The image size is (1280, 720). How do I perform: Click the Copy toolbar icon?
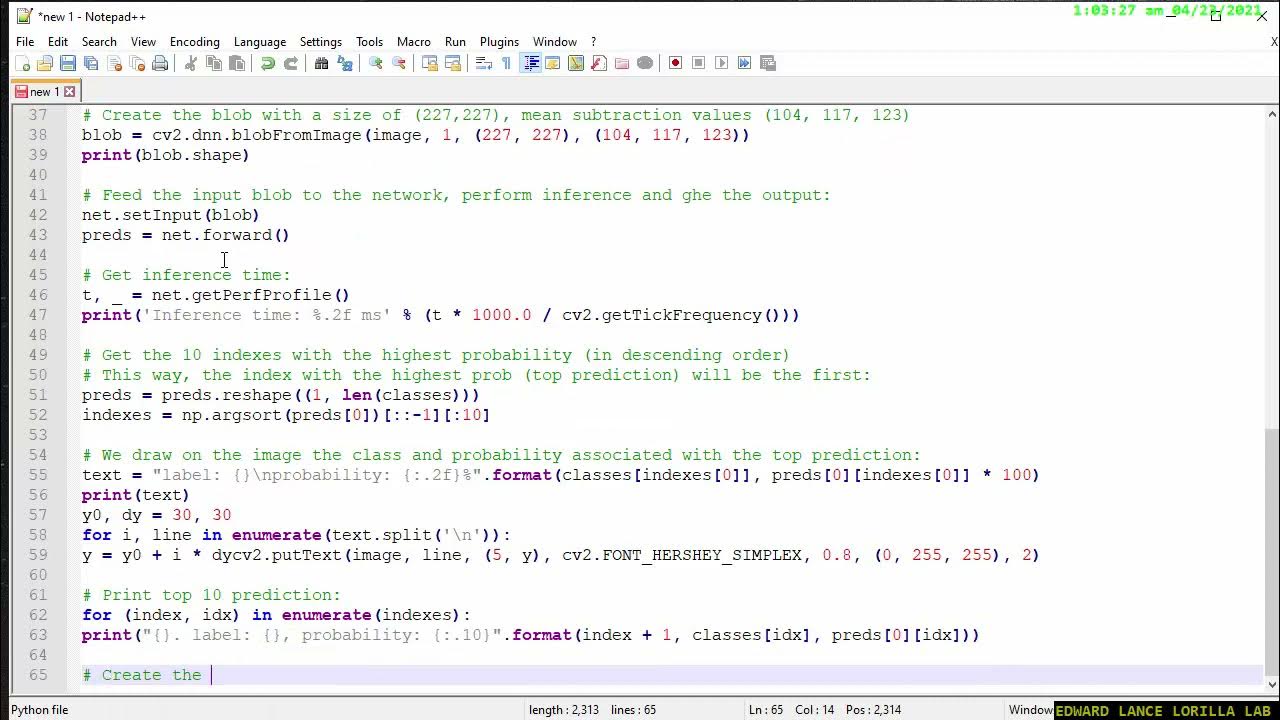coord(214,63)
